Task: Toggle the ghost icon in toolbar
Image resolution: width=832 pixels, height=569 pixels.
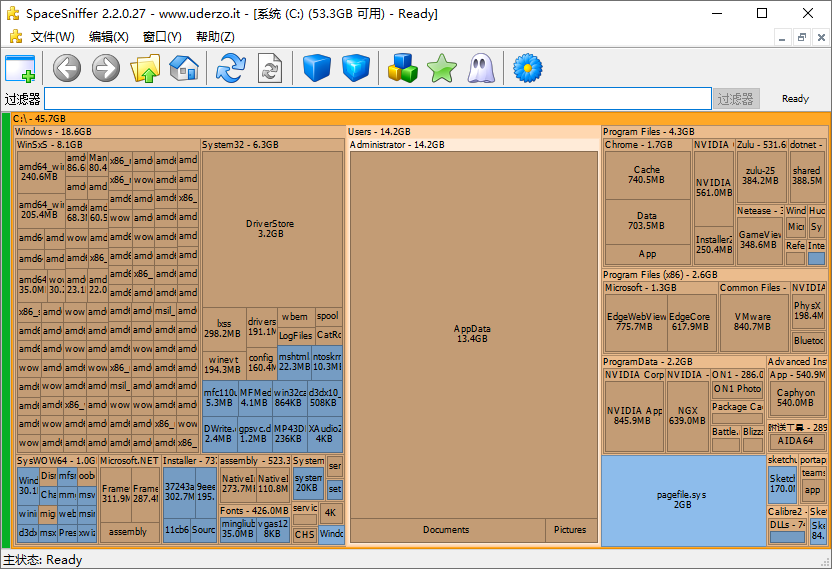Action: click(x=481, y=68)
